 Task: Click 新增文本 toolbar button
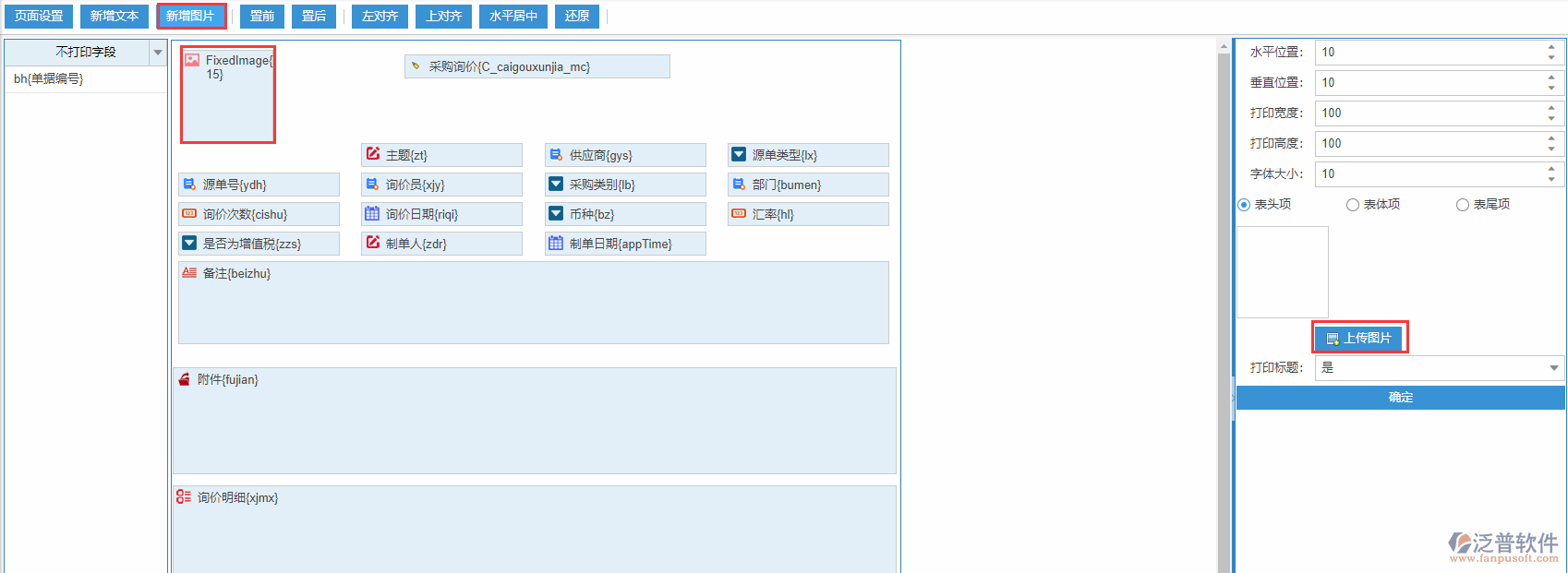click(x=115, y=17)
